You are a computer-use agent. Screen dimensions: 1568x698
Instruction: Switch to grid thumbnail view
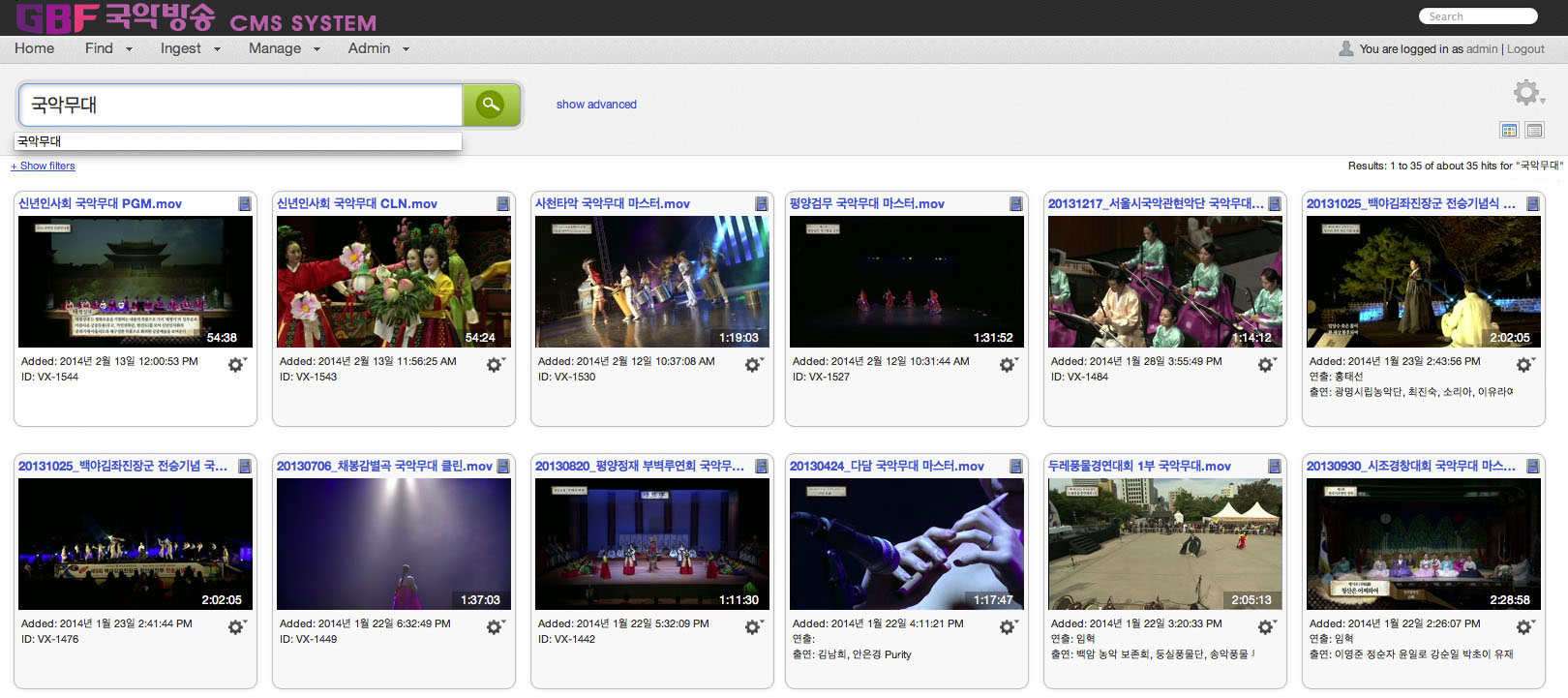[1509, 130]
